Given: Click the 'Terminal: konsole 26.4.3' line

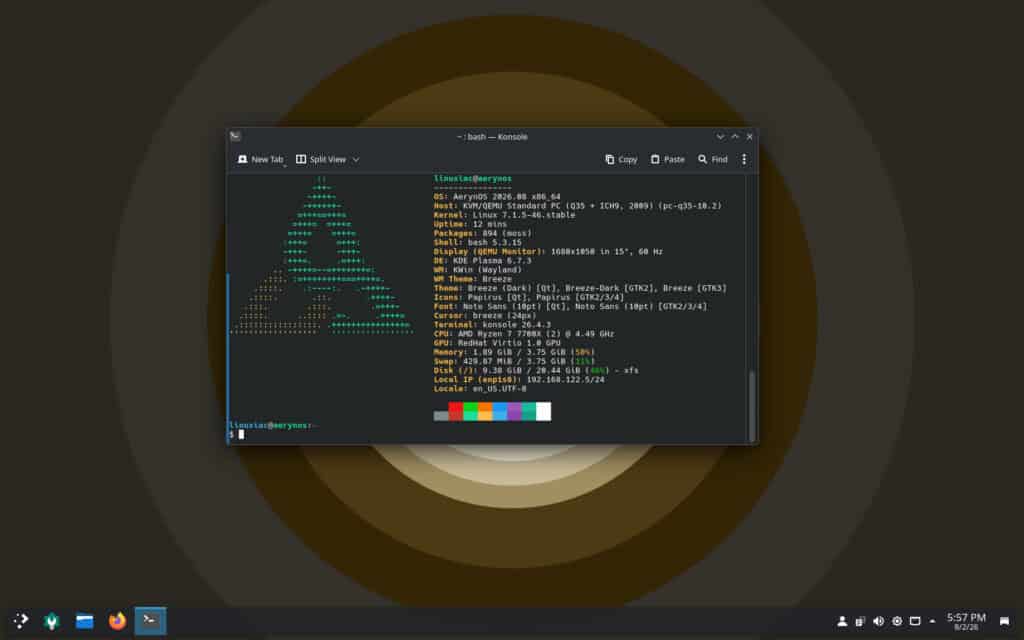Looking at the screenshot, I should pos(492,325).
